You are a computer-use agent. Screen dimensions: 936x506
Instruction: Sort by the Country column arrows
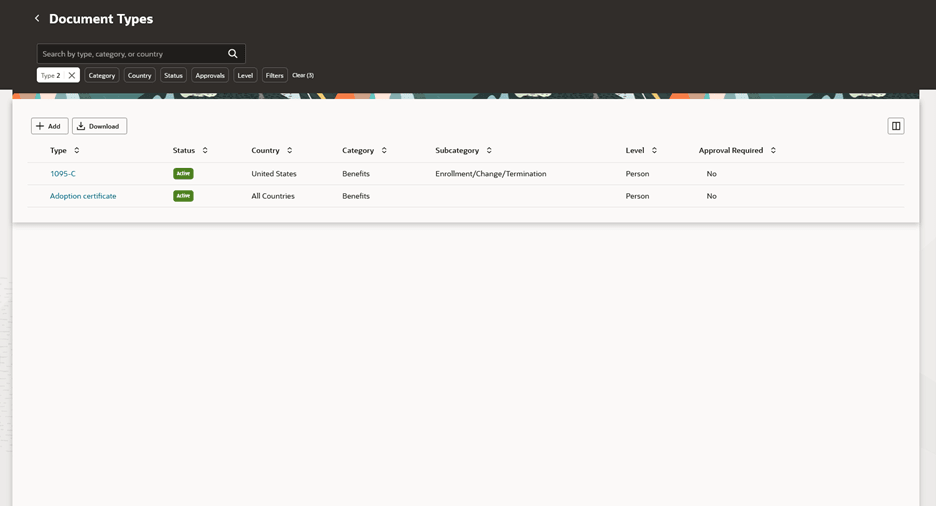pos(290,150)
